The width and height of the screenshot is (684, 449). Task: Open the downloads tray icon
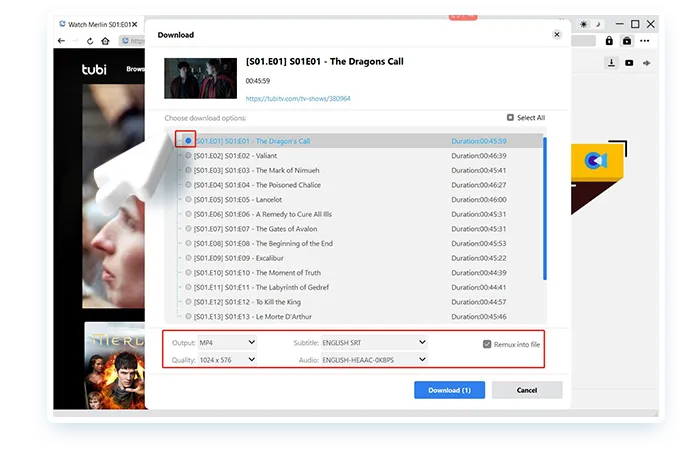coord(612,63)
